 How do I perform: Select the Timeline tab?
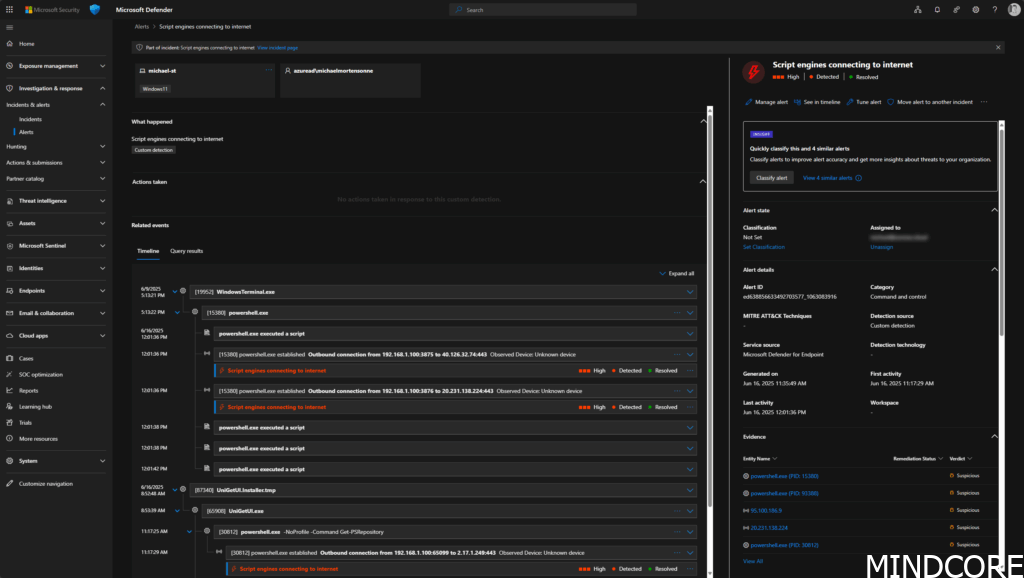click(148, 251)
